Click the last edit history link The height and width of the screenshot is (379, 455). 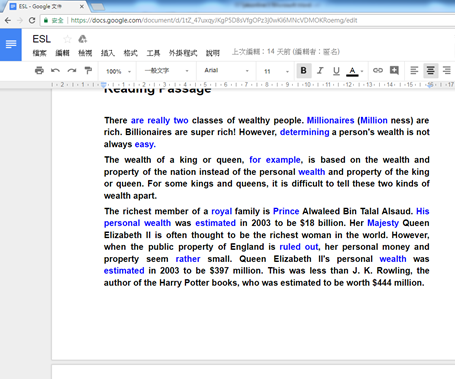[x=286, y=52]
